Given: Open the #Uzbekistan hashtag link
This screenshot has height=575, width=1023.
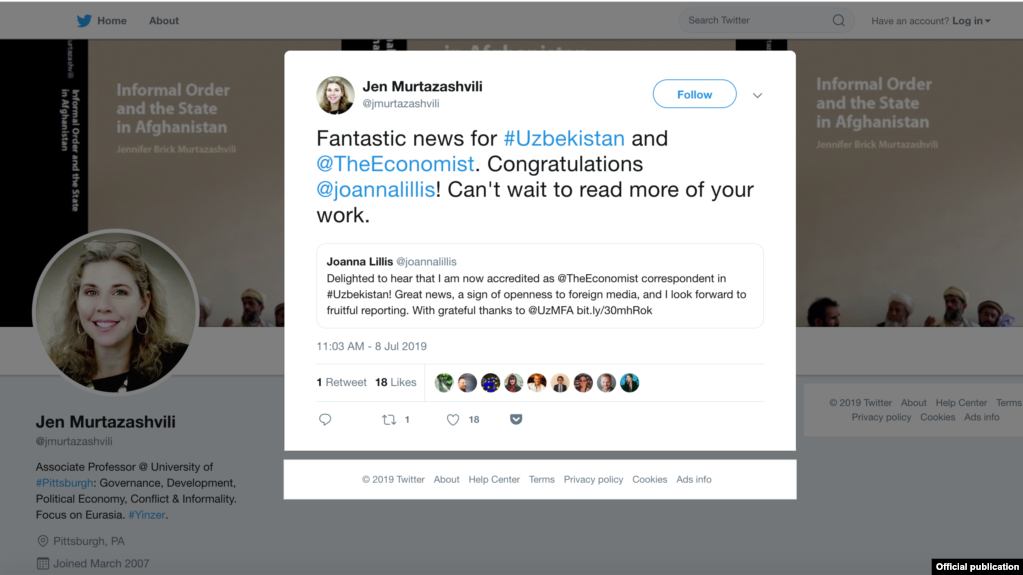Looking at the screenshot, I should [564, 138].
